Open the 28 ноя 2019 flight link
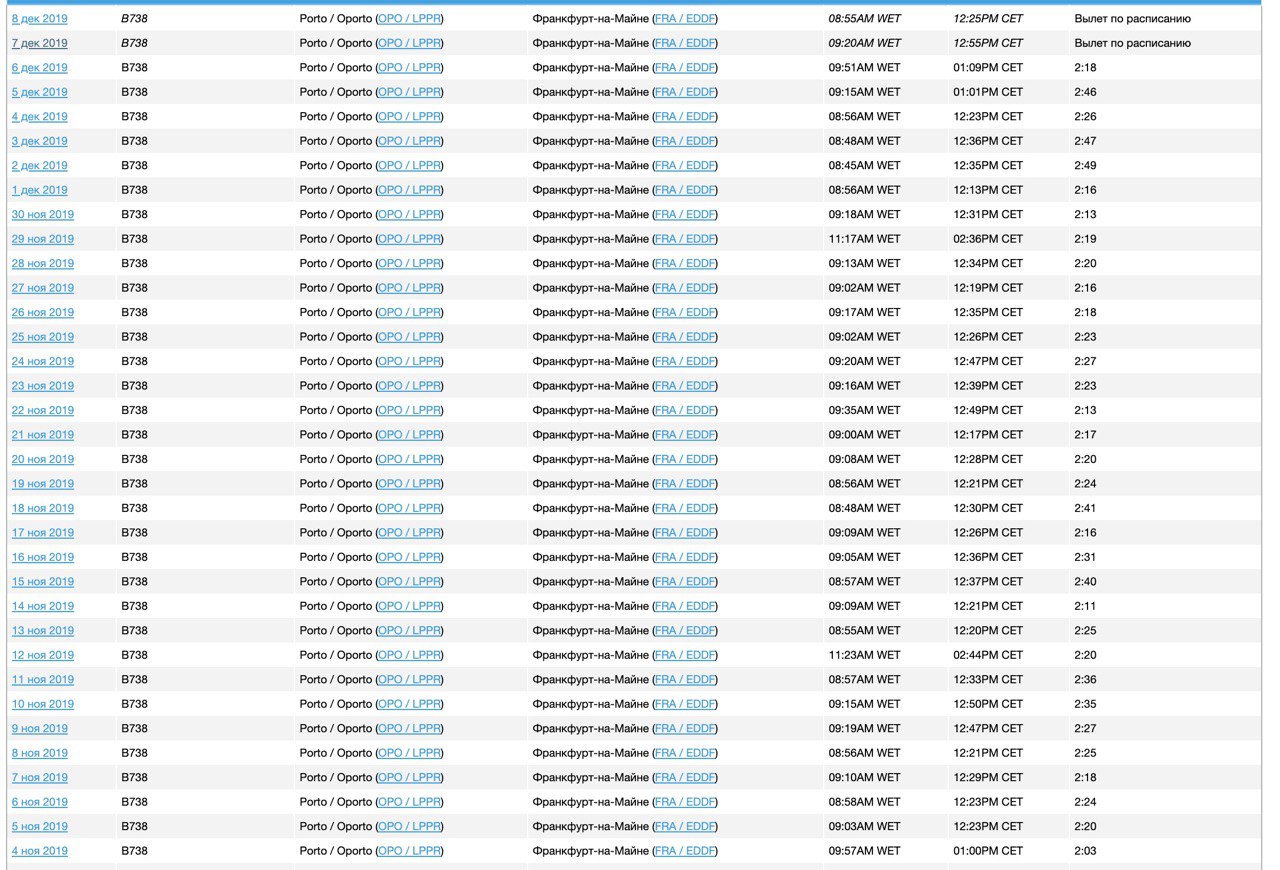The image size is (1280, 870). click(43, 264)
